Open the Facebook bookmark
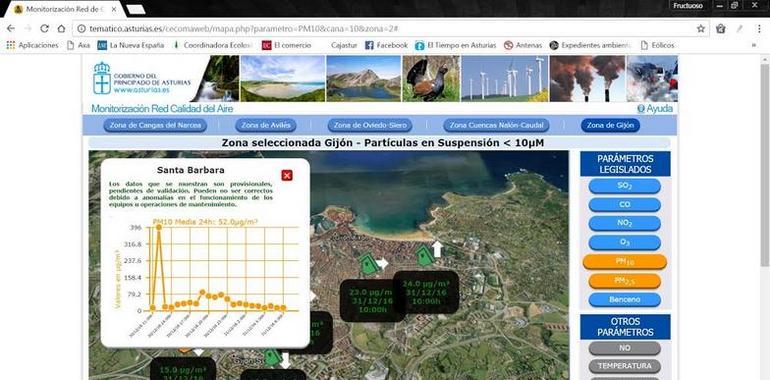This screenshot has height=380, width=770. [x=386, y=45]
